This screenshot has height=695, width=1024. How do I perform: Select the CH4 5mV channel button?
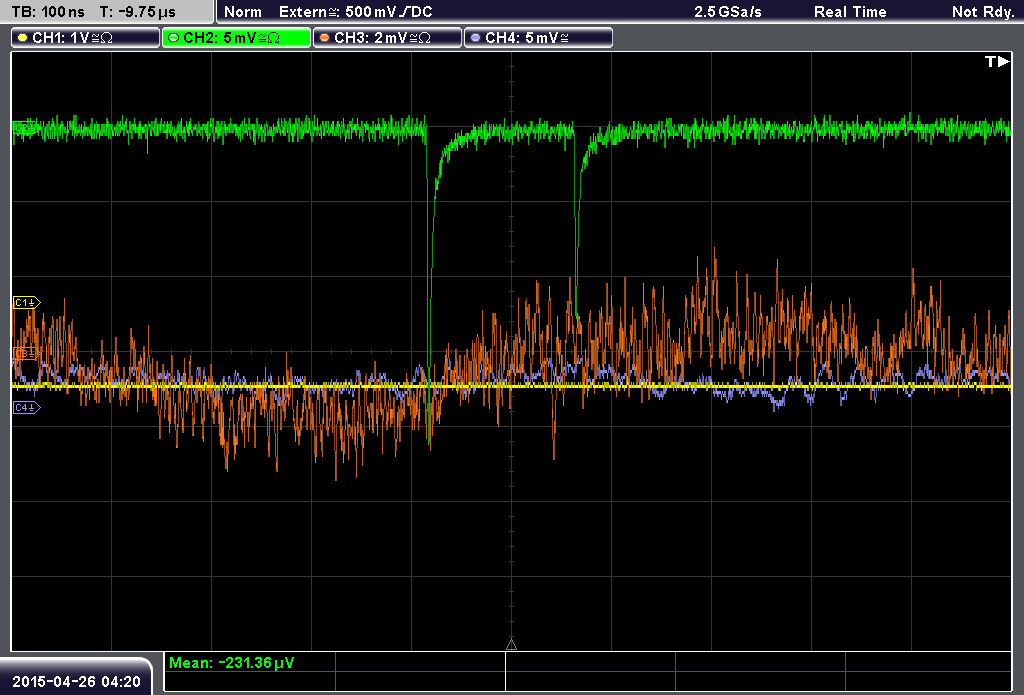coord(538,38)
